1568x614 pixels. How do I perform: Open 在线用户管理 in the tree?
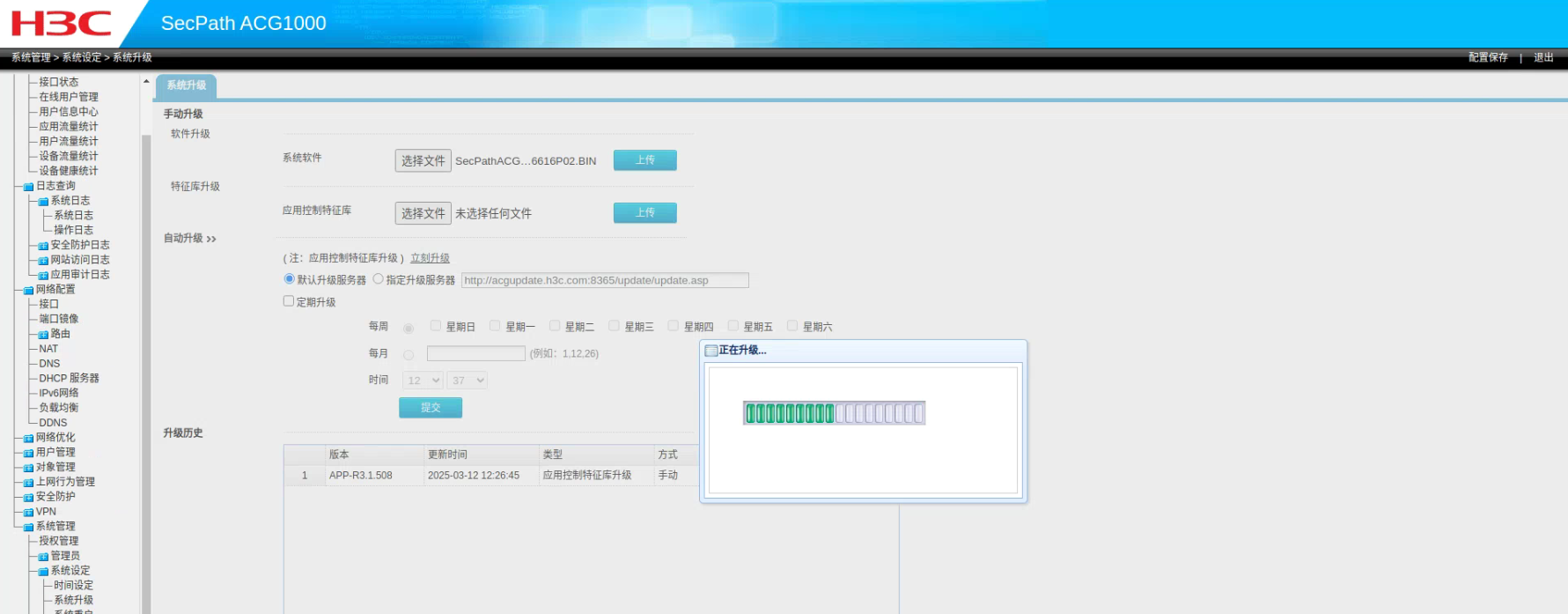point(69,97)
